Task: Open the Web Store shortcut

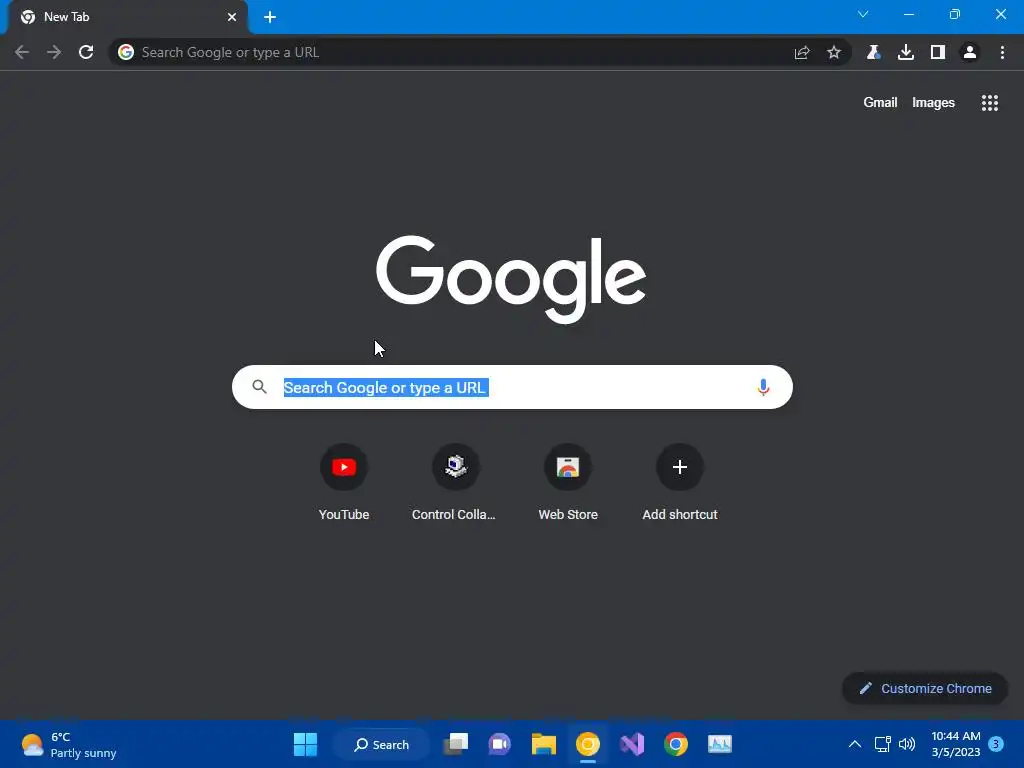Action: 568,483
